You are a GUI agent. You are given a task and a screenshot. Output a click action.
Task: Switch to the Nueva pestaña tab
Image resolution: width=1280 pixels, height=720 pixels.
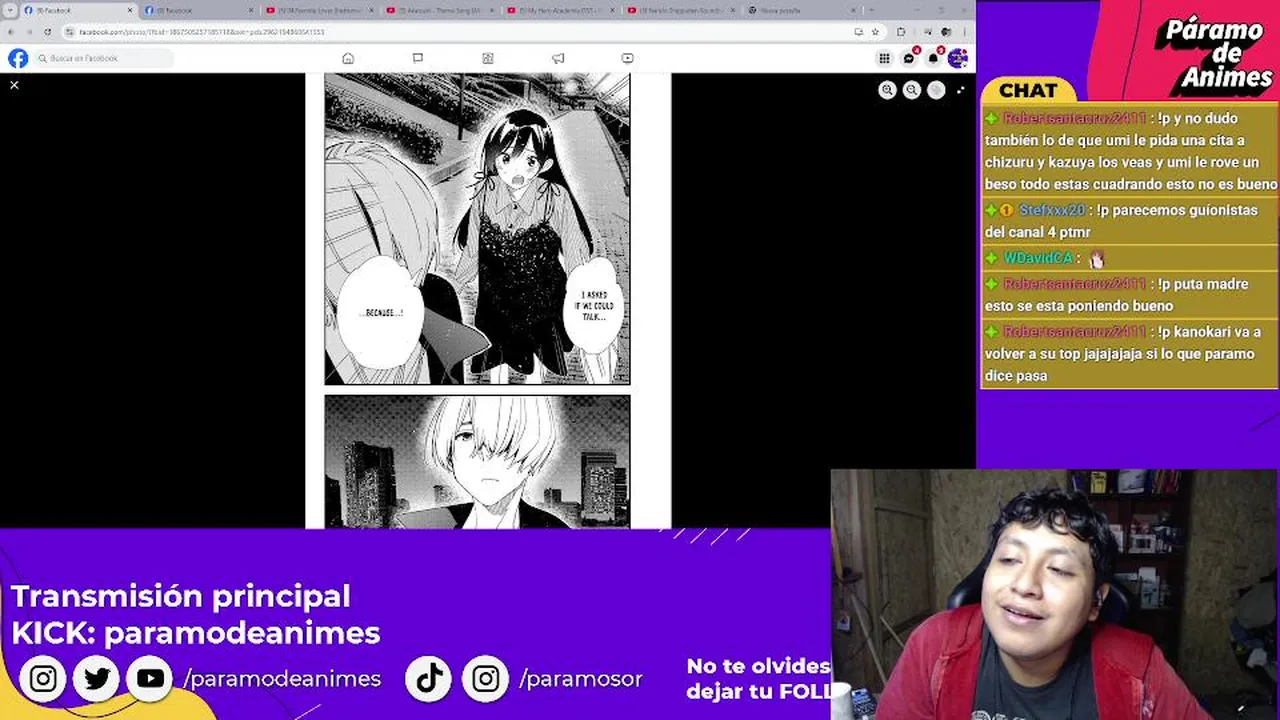(x=800, y=10)
